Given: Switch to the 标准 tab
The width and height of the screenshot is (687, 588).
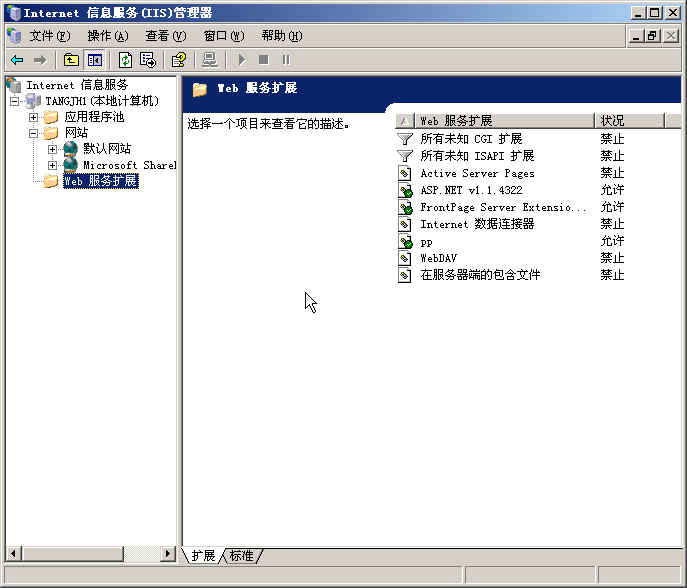Looking at the screenshot, I should pyautogui.click(x=241, y=556).
